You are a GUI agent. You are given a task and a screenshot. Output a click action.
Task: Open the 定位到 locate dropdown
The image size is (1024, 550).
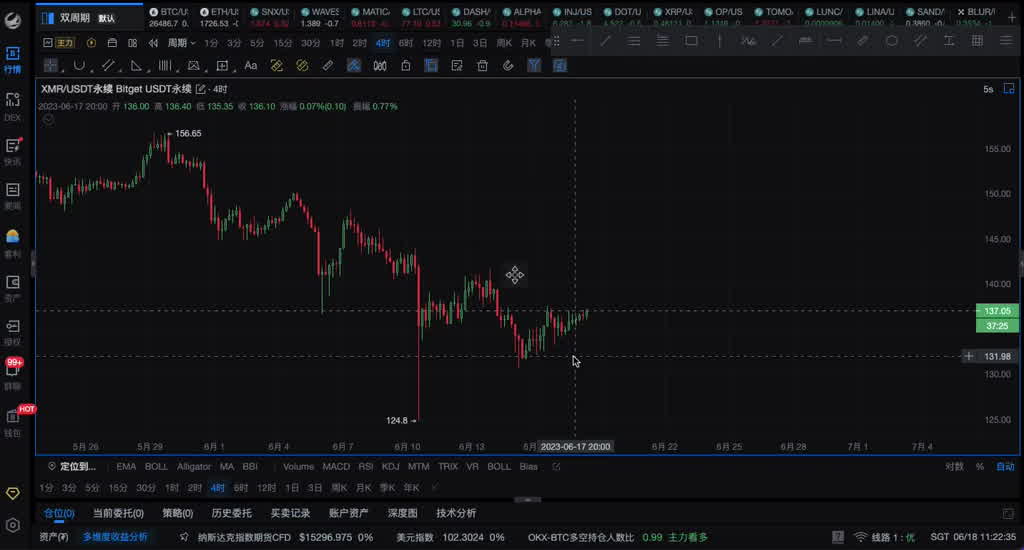[x=77, y=466]
